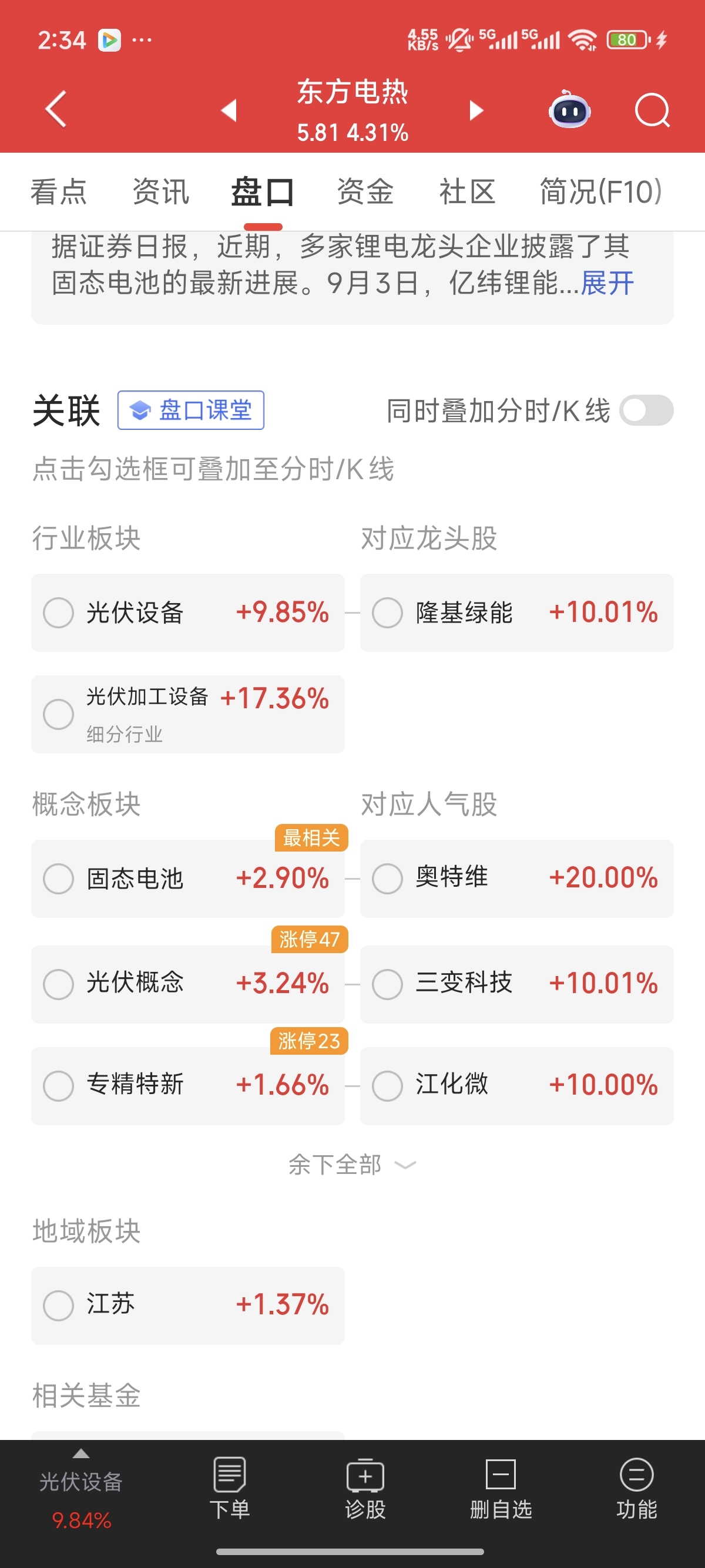Open the robot assistant icon
This screenshot has width=705, height=1568.
pos(569,110)
